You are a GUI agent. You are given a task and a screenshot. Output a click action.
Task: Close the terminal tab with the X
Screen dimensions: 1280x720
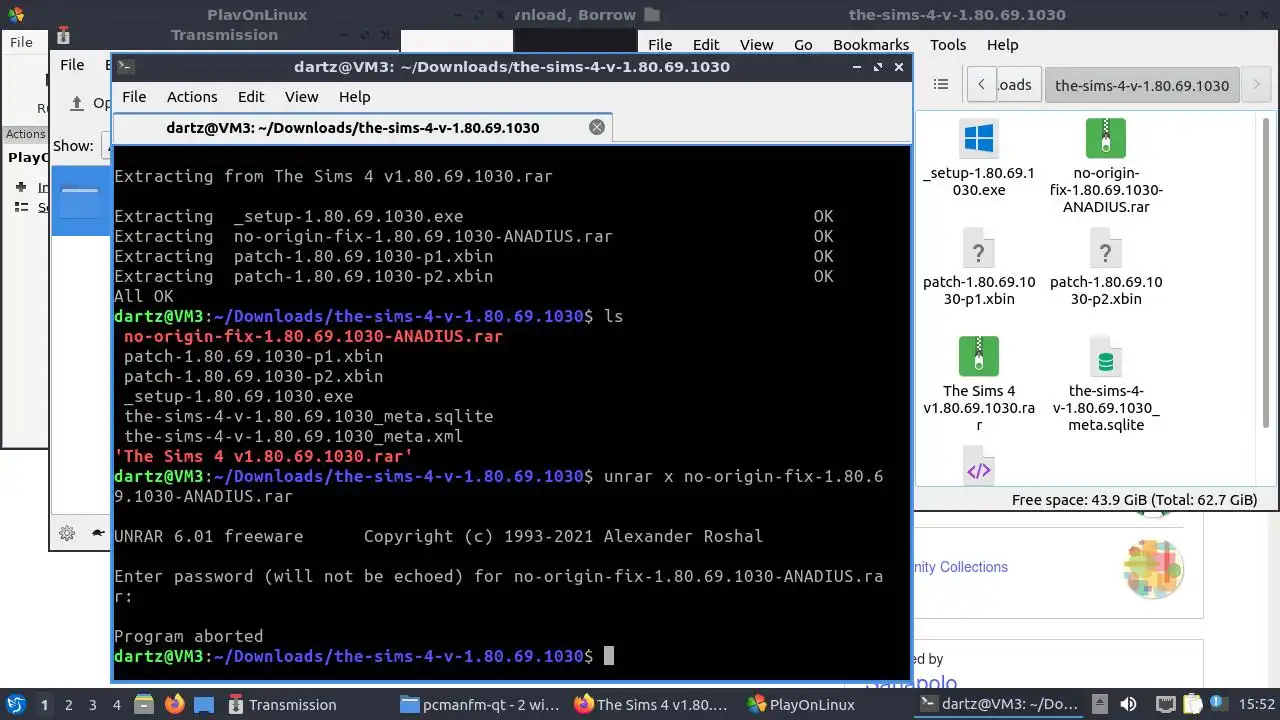pyautogui.click(x=597, y=127)
